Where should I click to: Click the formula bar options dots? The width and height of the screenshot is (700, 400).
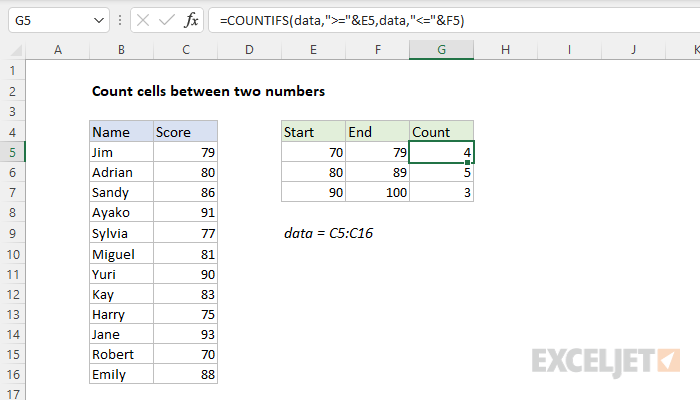120,20
